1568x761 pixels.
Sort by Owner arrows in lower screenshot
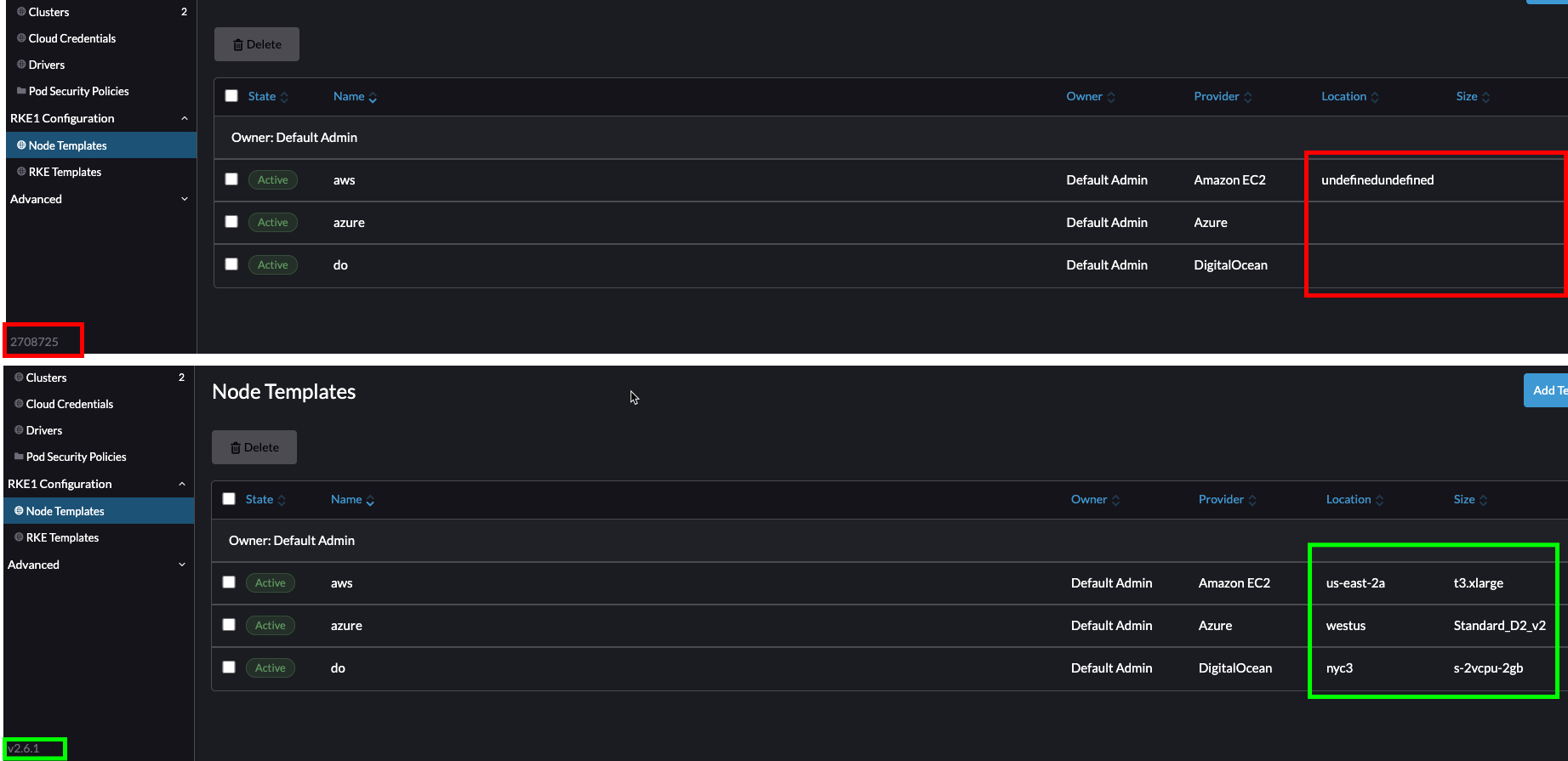pyautogui.click(x=1115, y=500)
